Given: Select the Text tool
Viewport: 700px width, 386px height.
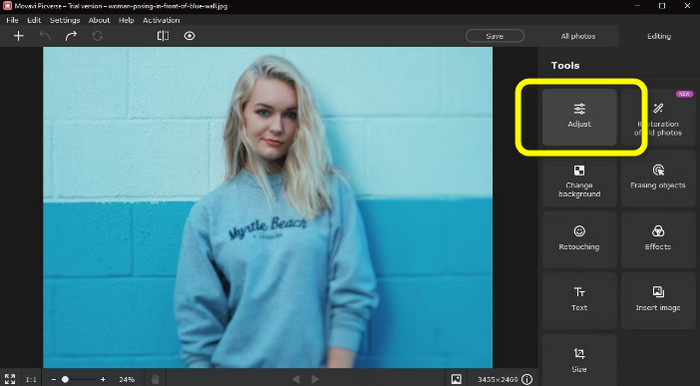Looking at the screenshot, I should [579, 301].
